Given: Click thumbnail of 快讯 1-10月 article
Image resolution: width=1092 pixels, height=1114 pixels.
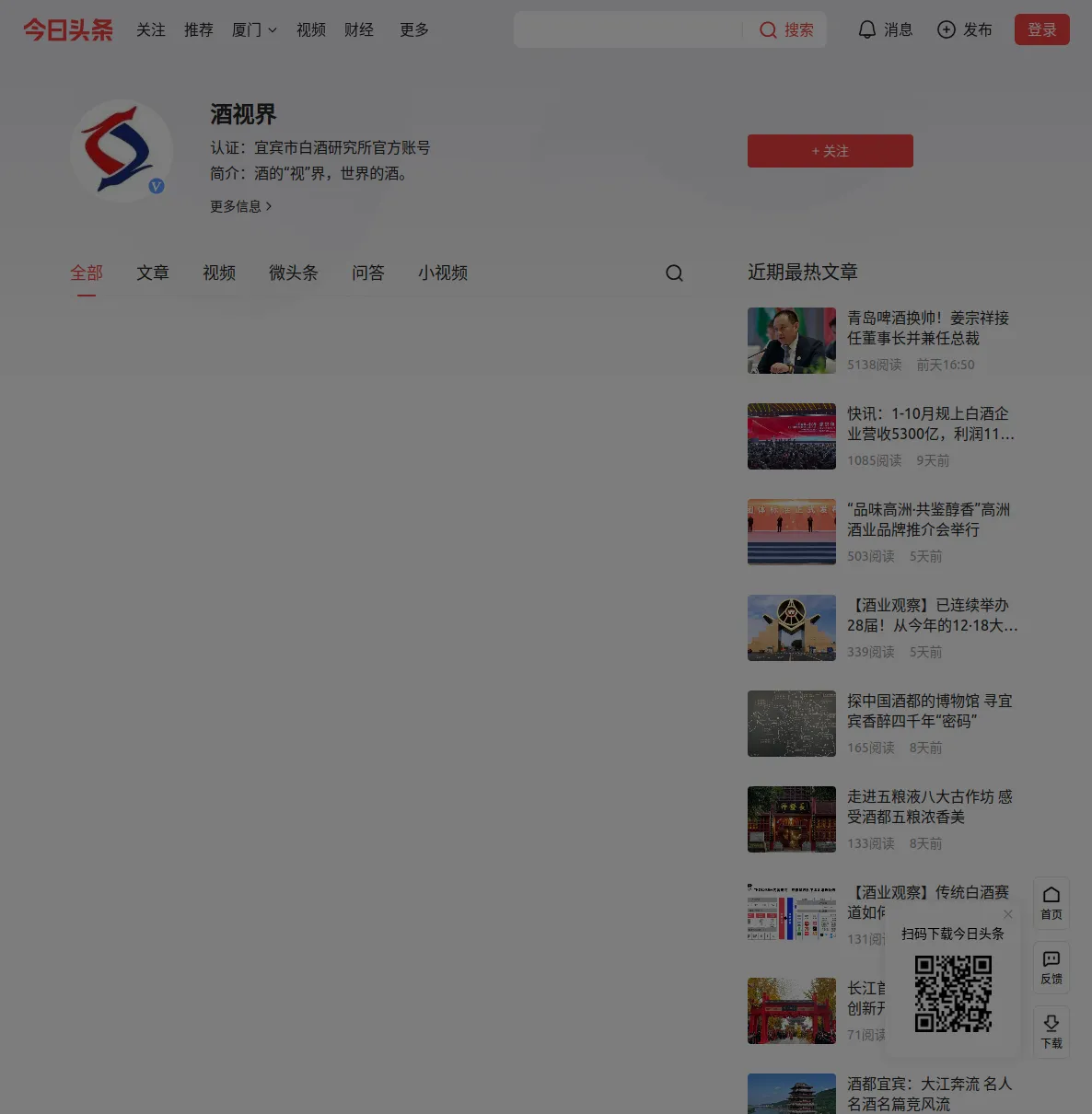Looking at the screenshot, I should coord(792,436).
